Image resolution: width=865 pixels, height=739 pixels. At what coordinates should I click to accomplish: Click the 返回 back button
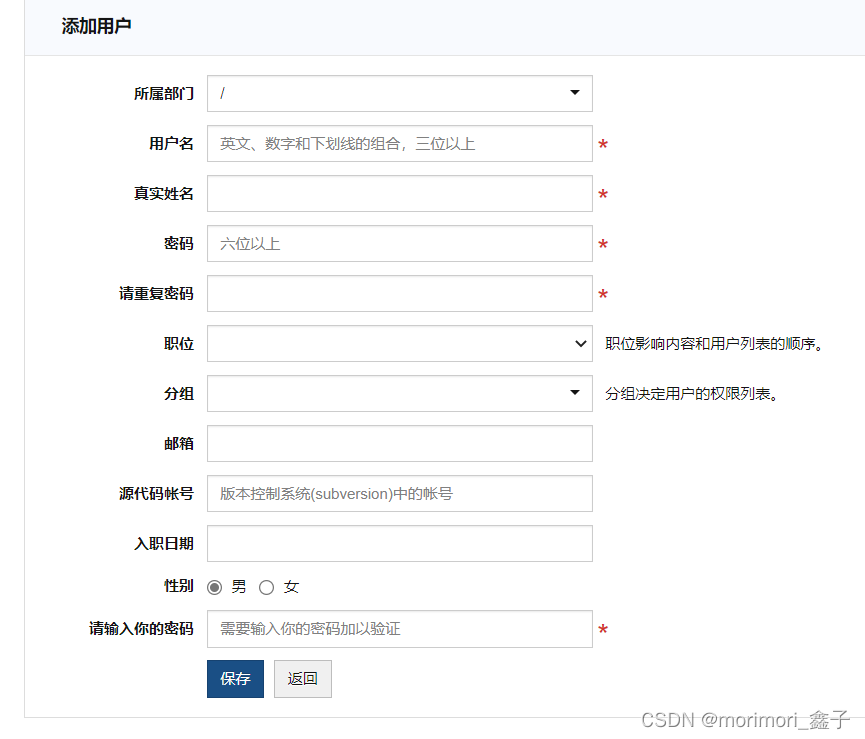pyautogui.click(x=303, y=679)
